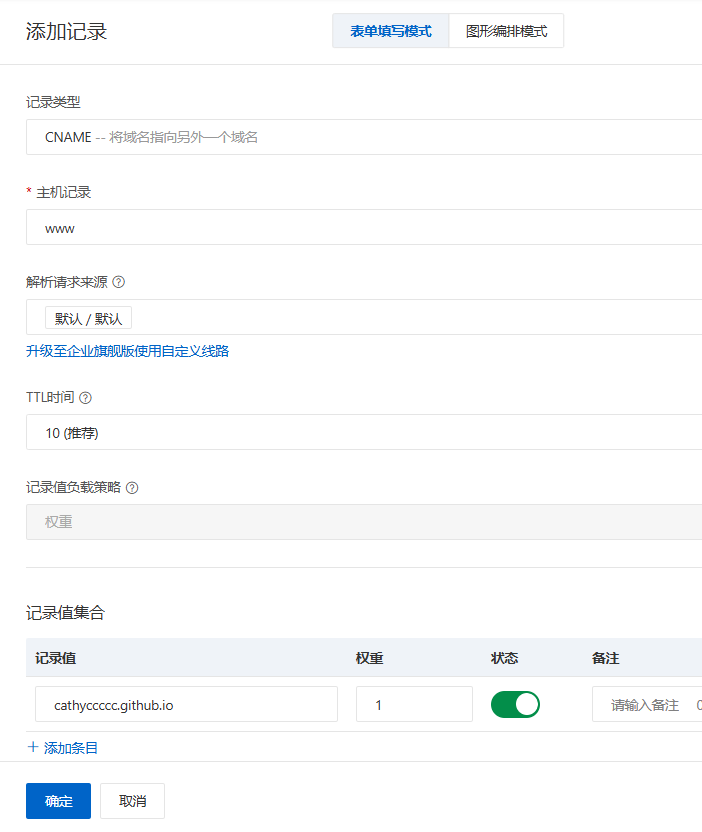
Task: Click the 记录值 field with cathyccccc.github.io
Action: click(186, 704)
